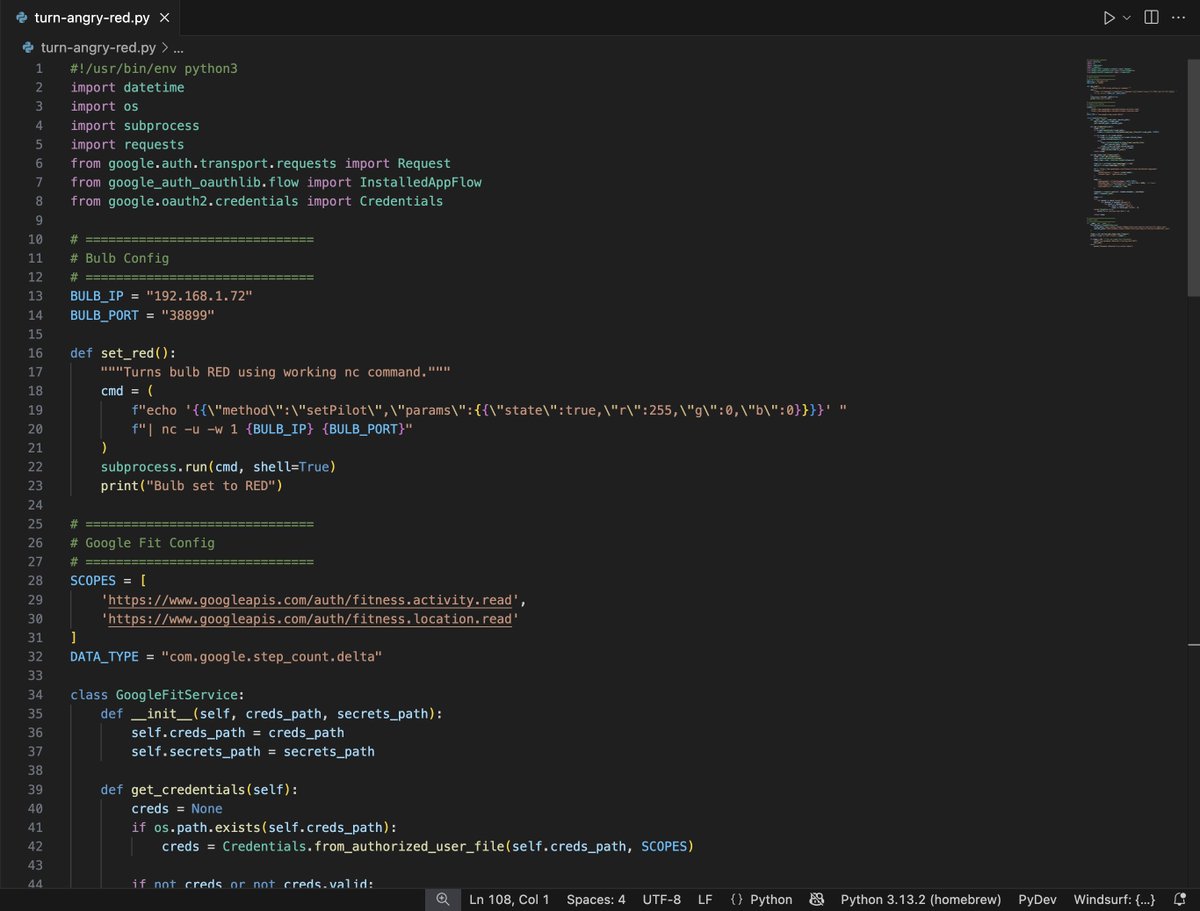Screen dimensions: 1200x911
Task: Click the '# Bulb Config' comment
Action: pyautogui.click(x=119, y=258)
